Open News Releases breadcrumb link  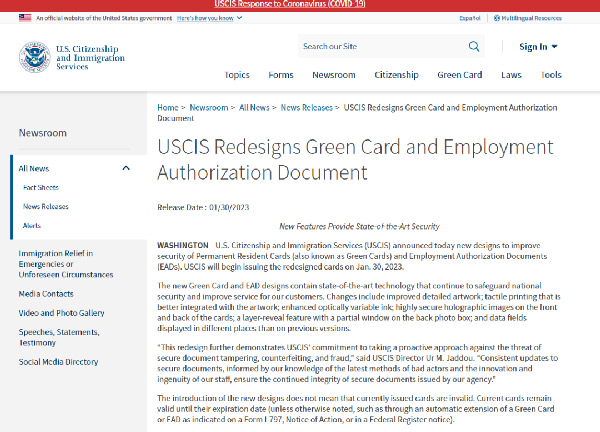pyautogui.click(x=306, y=106)
